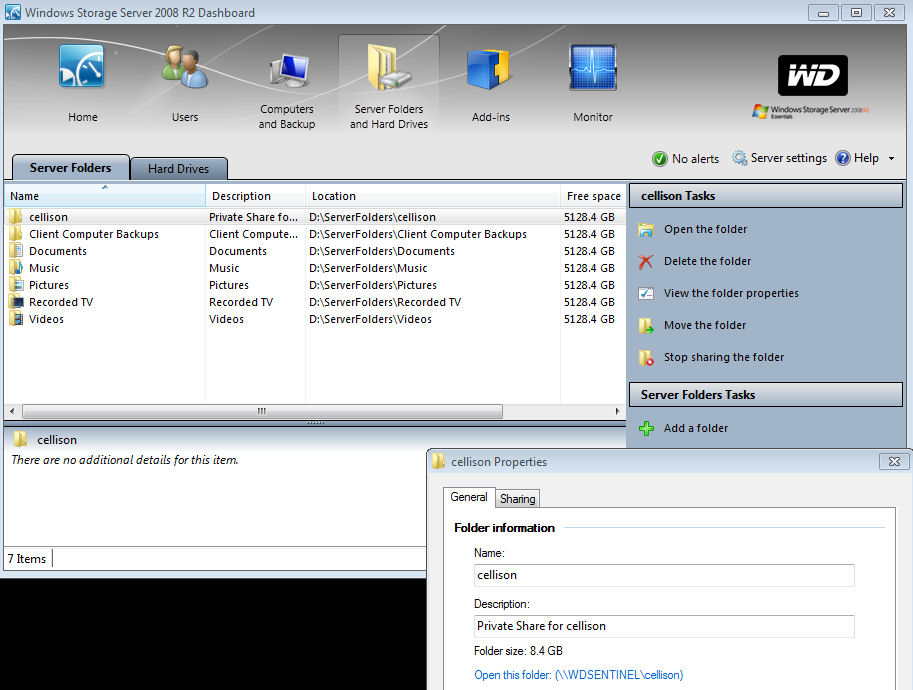Click the Open the folder task link
The width and height of the screenshot is (913, 690).
(705, 229)
